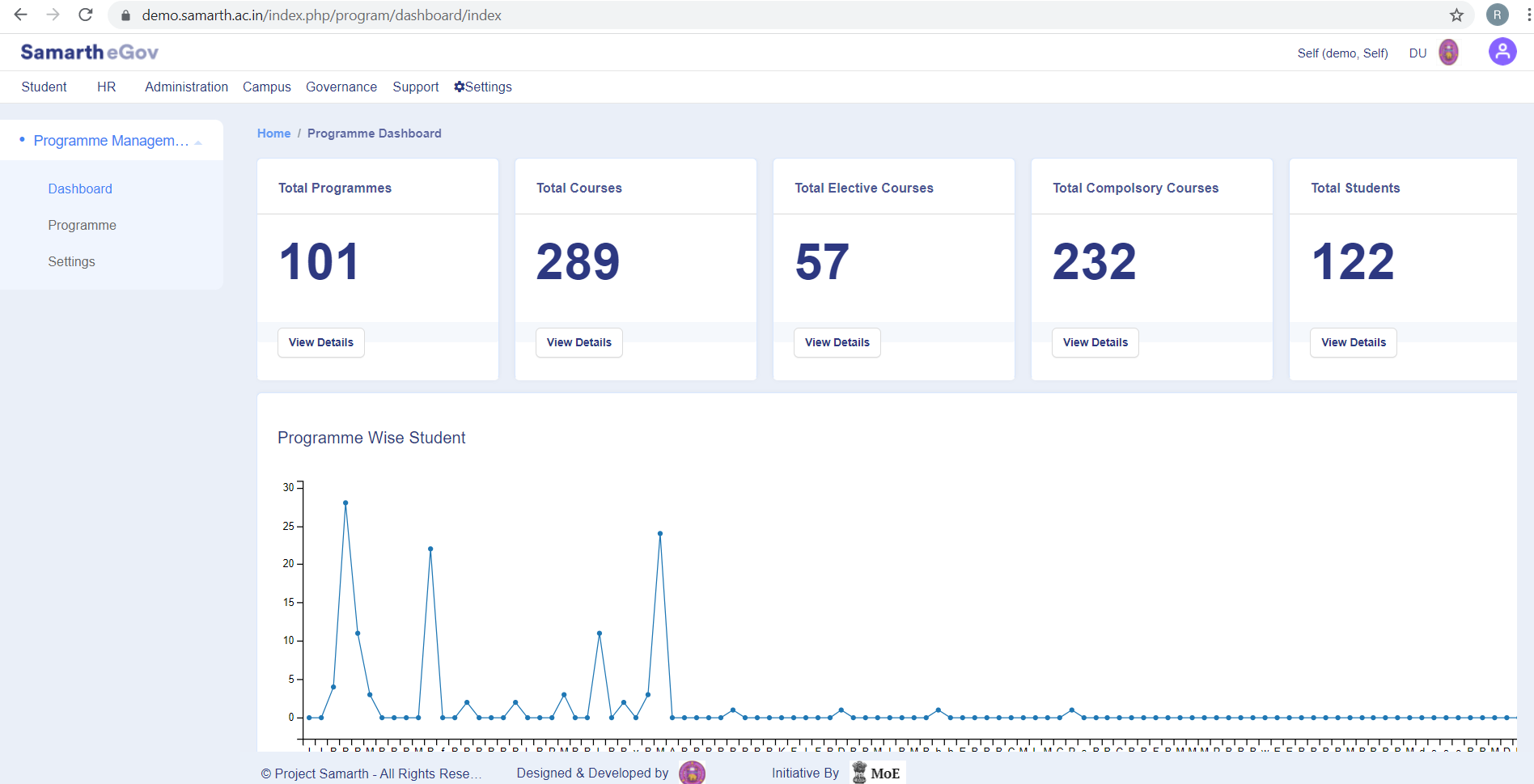Click the Settings gear icon in menu
The height and width of the screenshot is (784, 1534).
click(x=459, y=87)
